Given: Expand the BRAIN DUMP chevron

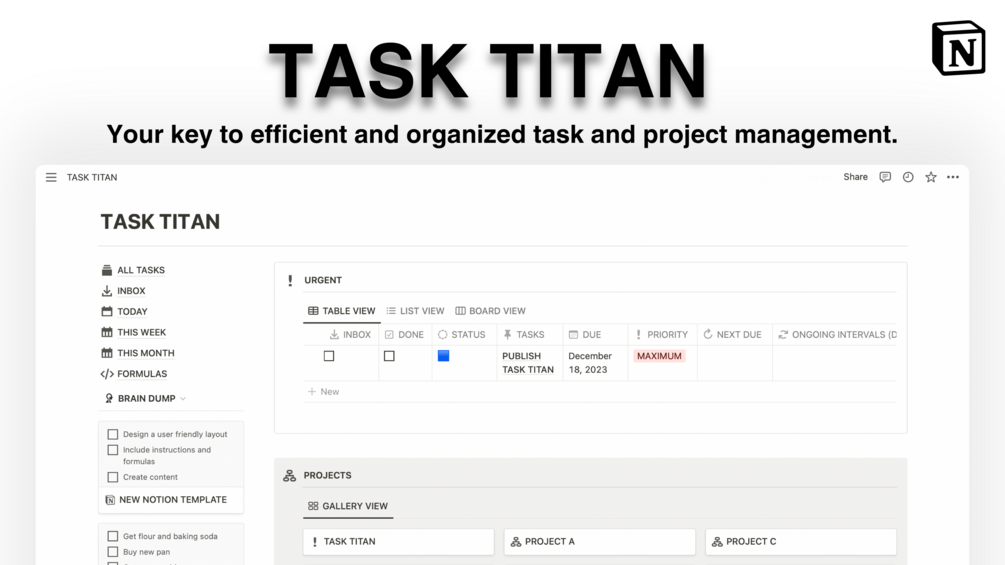Looking at the screenshot, I should (x=183, y=398).
